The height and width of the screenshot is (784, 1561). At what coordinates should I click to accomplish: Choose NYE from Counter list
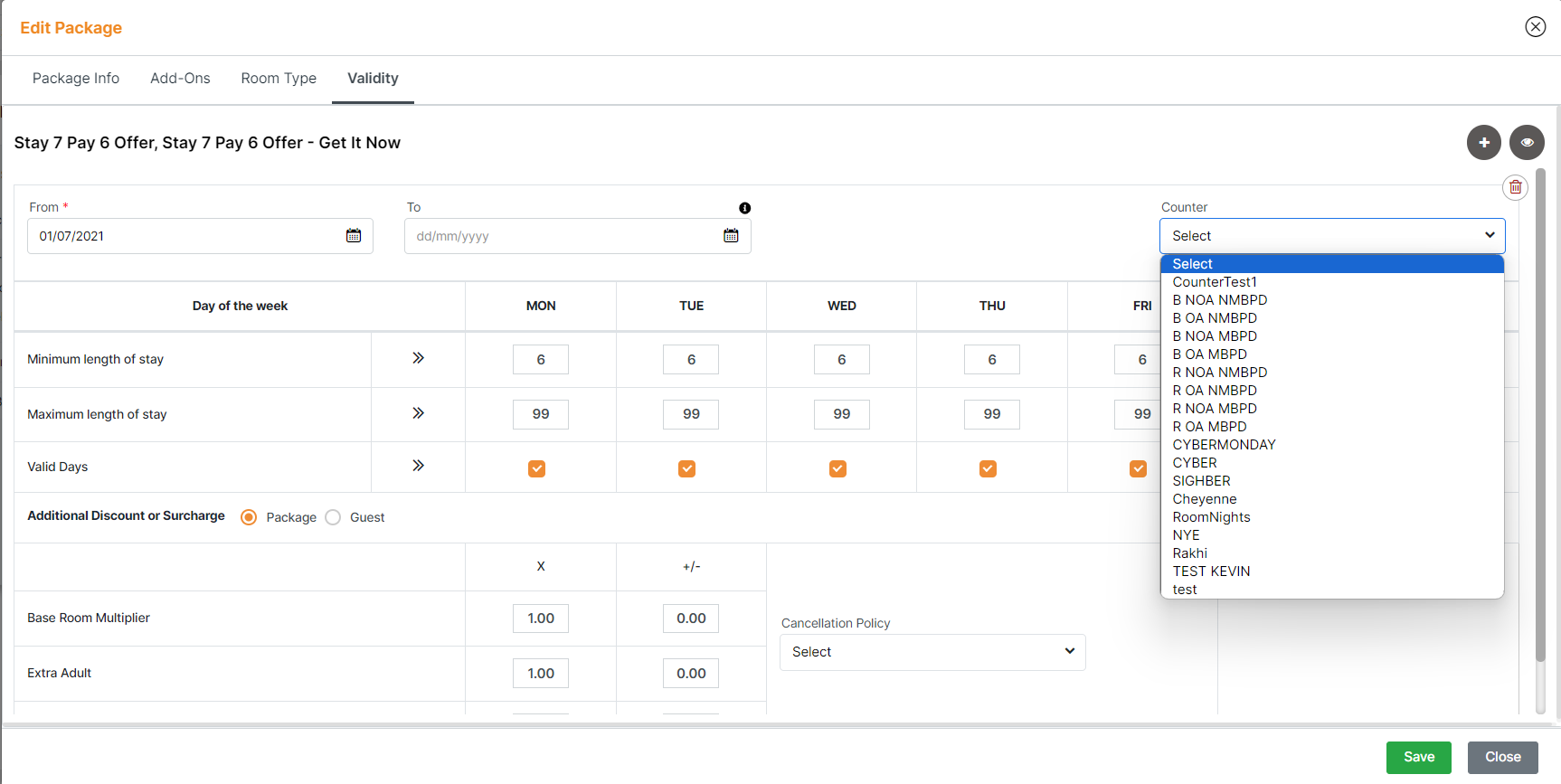pos(1332,535)
